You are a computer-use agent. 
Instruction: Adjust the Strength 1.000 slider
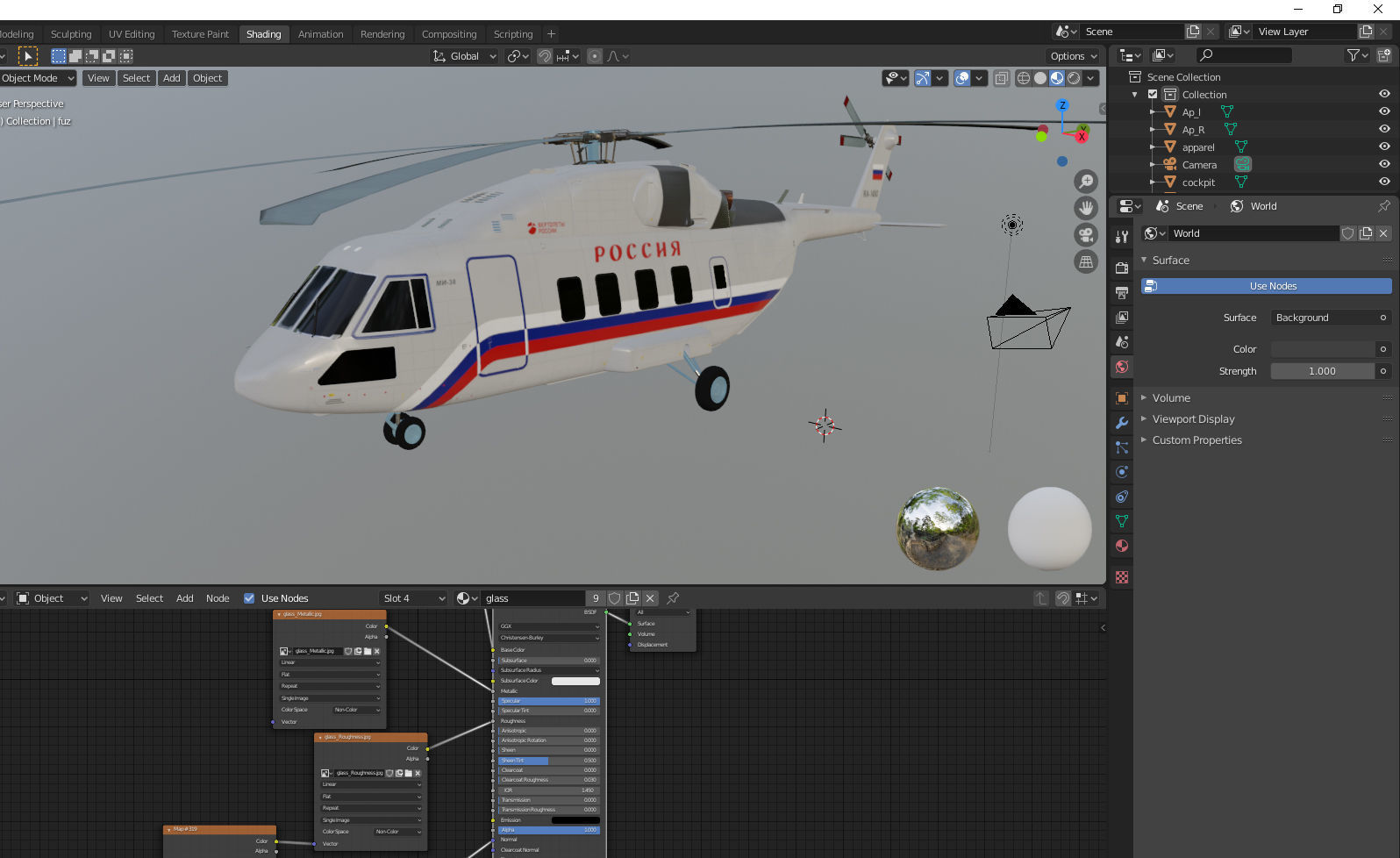tap(1323, 371)
